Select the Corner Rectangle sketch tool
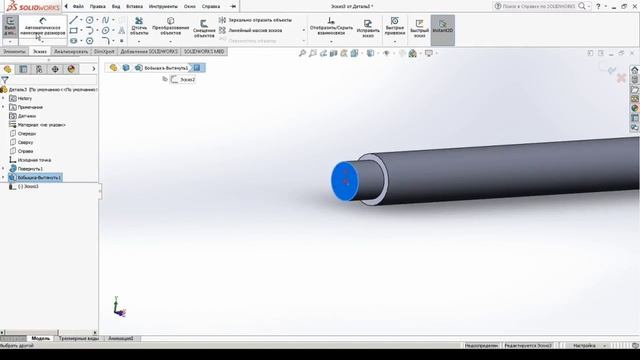This screenshot has width=640, height=360. point(73,31)
